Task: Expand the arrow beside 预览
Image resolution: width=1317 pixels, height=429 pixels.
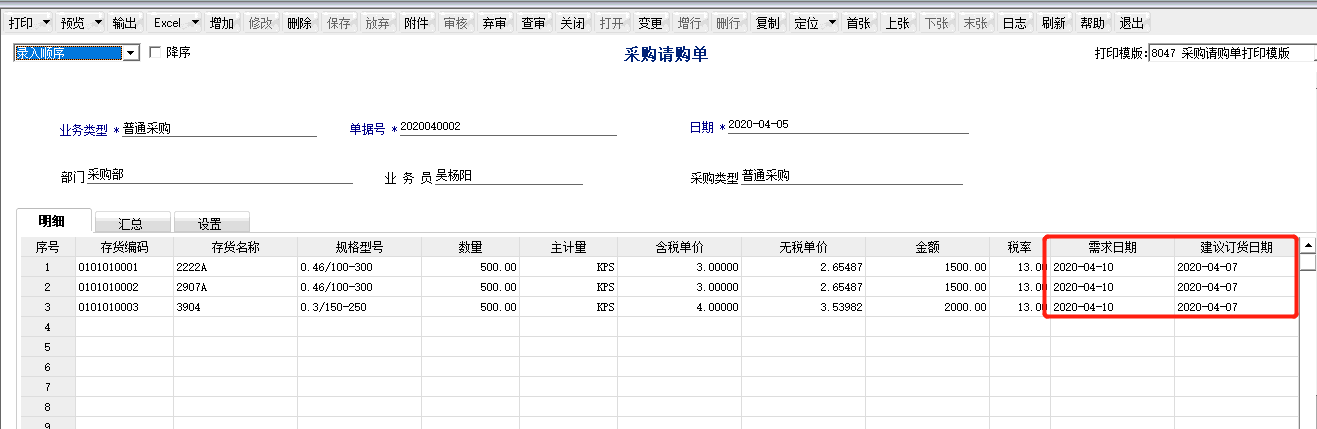Action: (x=98, y=23)
